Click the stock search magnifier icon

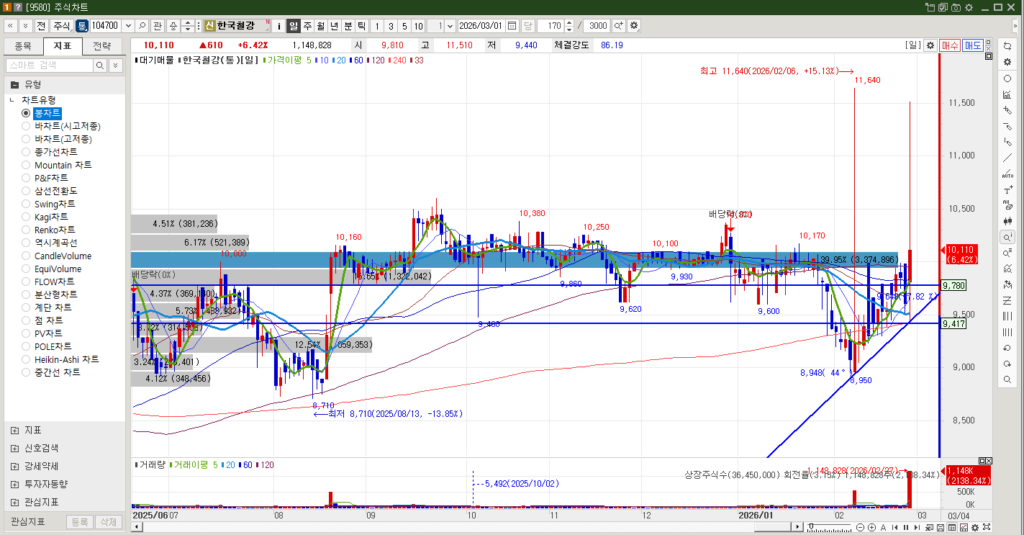point(143,25)
